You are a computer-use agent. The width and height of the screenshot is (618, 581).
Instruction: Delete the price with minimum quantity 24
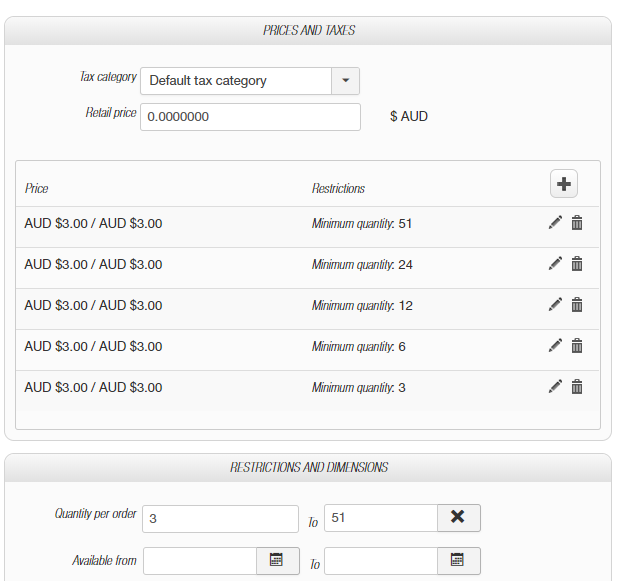coord(577,264)
